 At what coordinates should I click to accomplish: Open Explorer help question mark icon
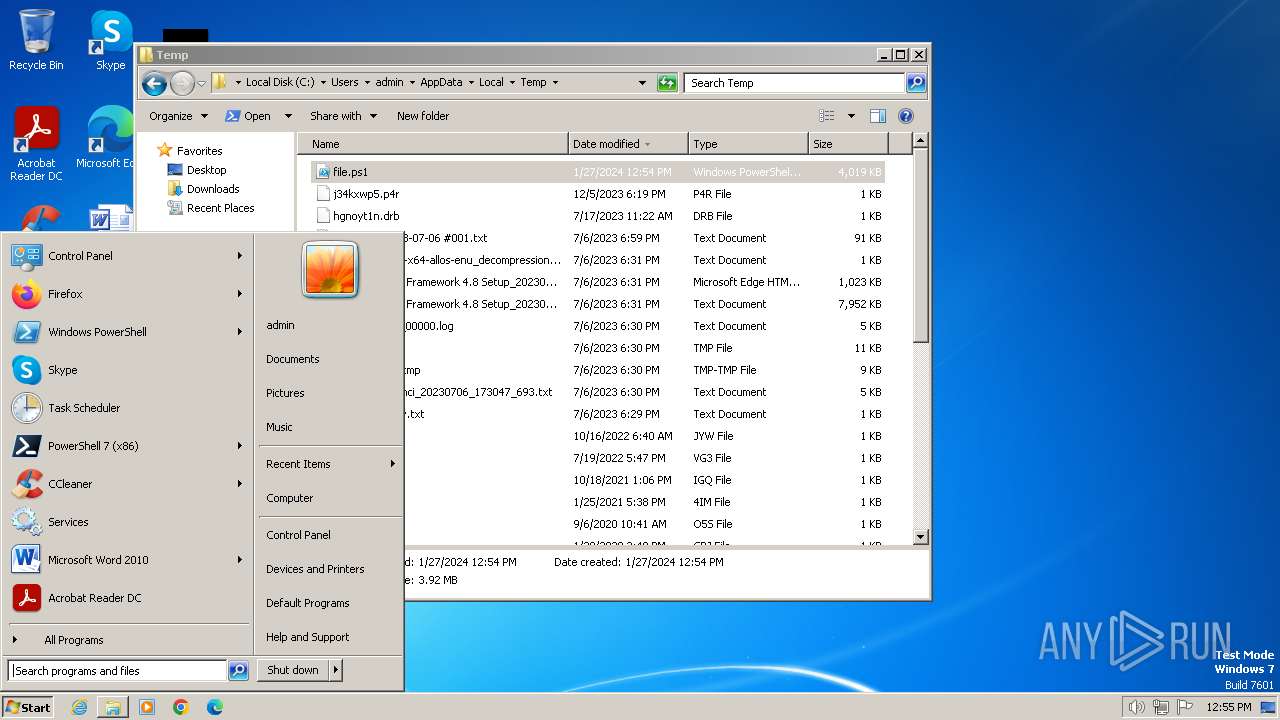(906, 116)
